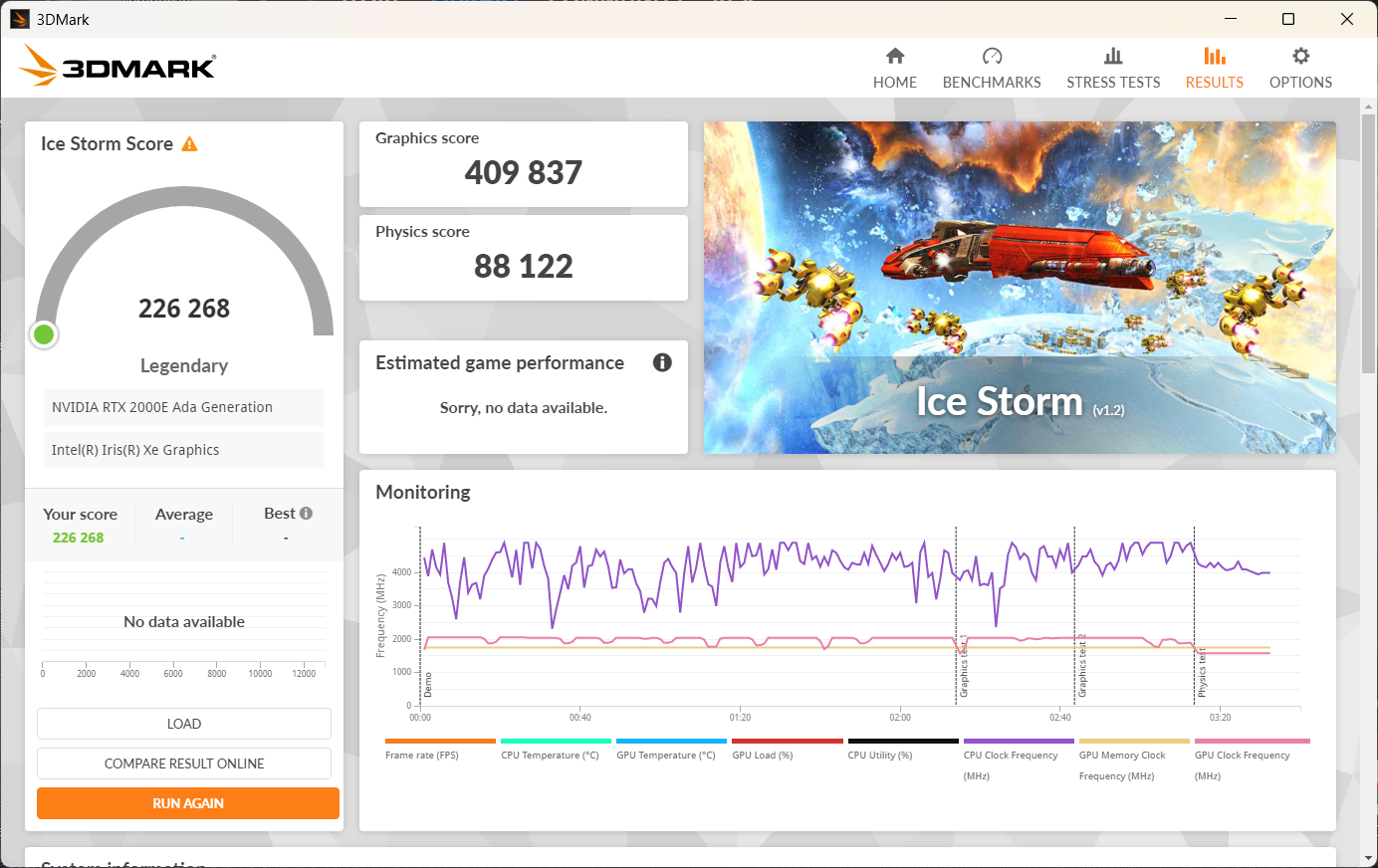Click the Benchmarks gauge icon
Screen dimensions: 1378x868
pos(992,56)
